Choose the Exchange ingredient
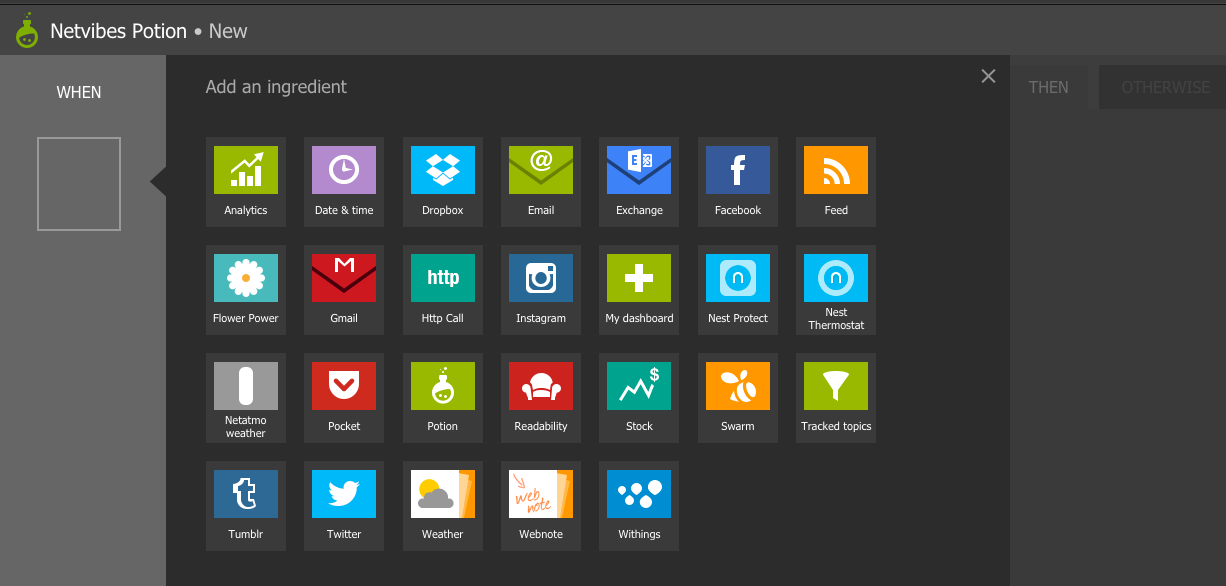This screenshot has width=1226, height=586. click(x=639, y=182)
